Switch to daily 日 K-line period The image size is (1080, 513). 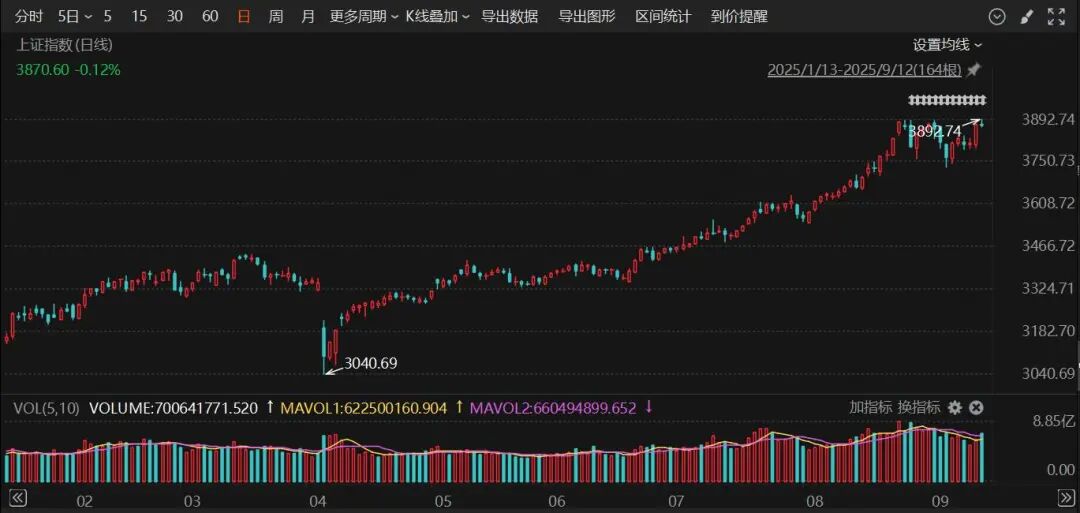[243, 17]
